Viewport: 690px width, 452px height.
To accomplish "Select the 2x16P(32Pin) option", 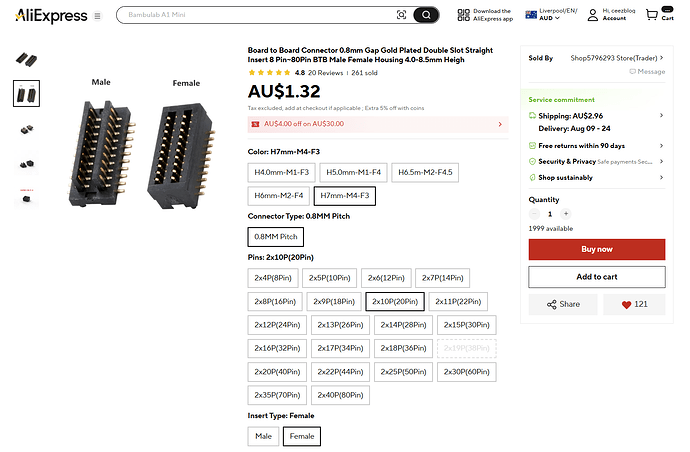I will click(x=277, y=348).
